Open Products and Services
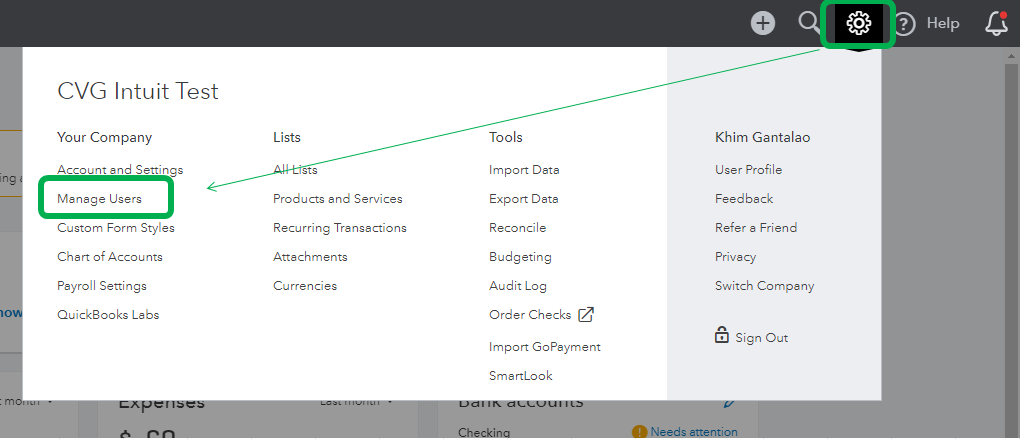The width and height of the screenshot is (1020, 439). click(x=338, y=199)
